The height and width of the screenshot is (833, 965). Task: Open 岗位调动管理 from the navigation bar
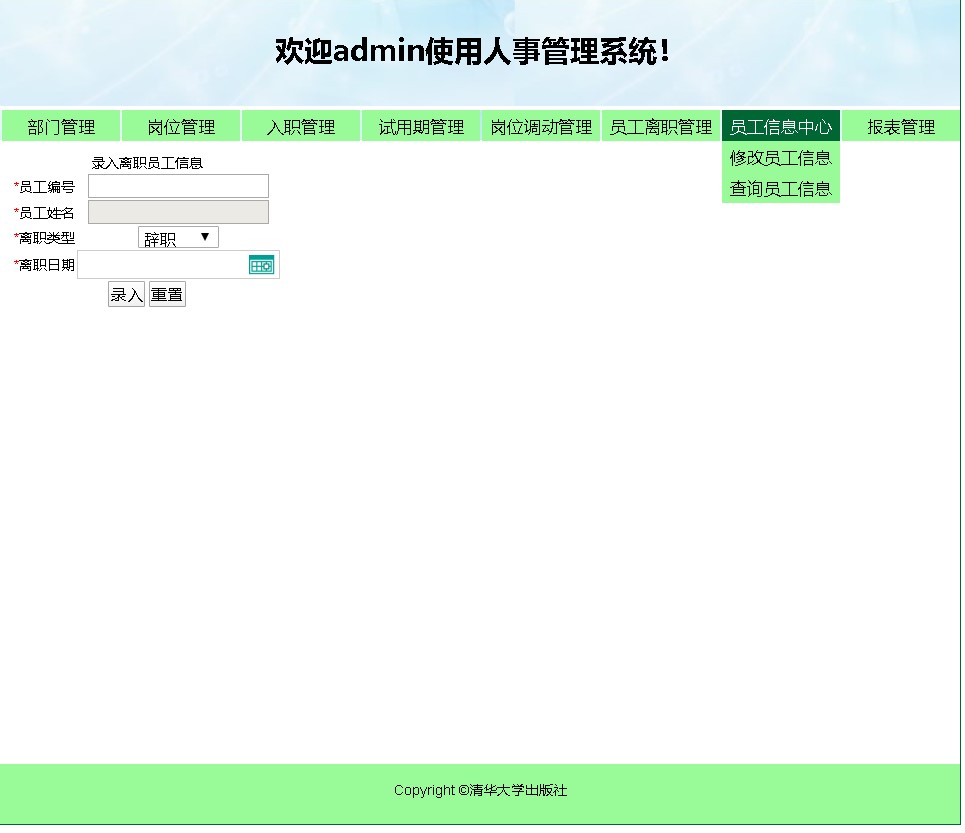[541, 127]
